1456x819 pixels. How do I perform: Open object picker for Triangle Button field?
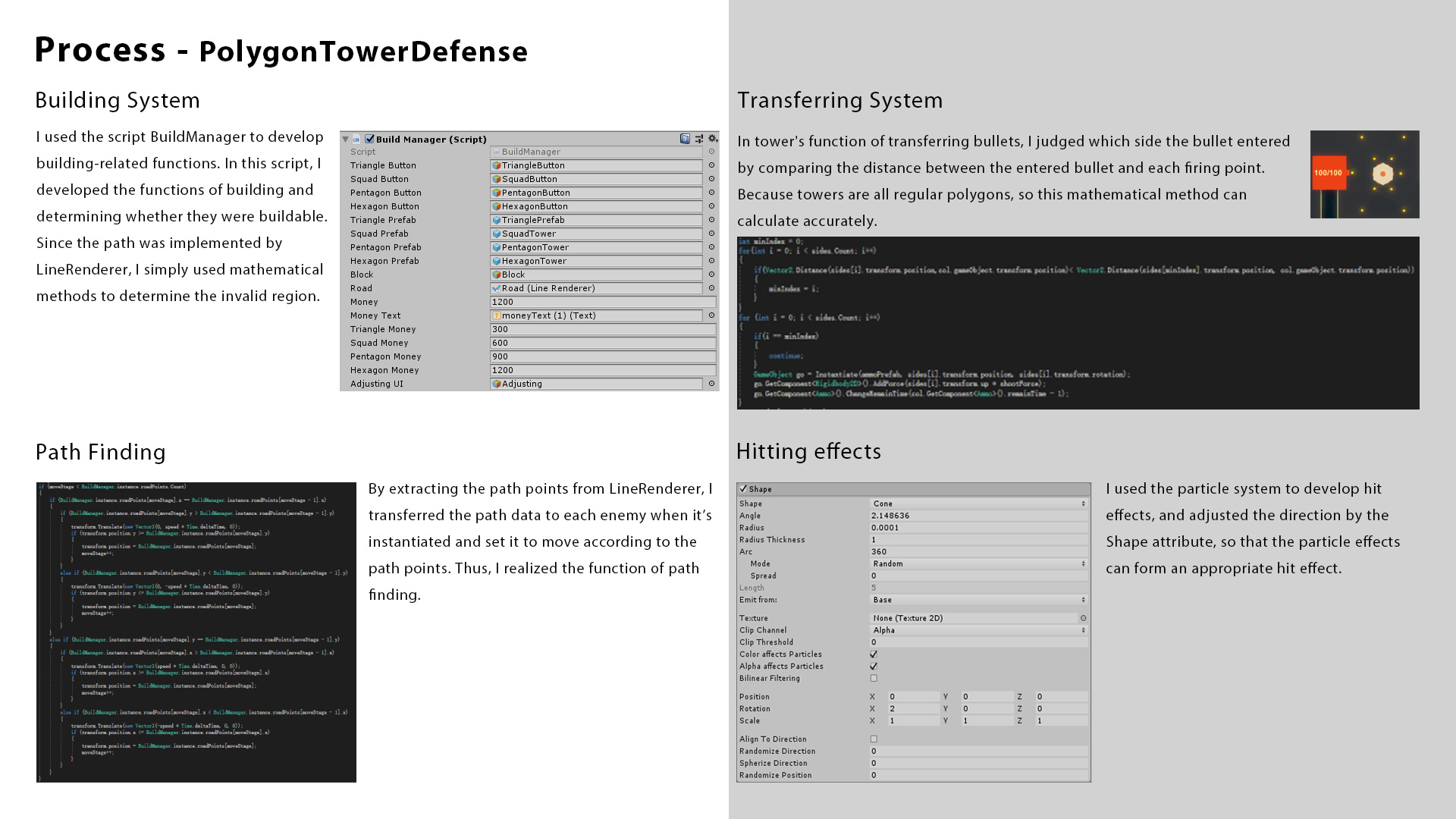tap(711, 165)
